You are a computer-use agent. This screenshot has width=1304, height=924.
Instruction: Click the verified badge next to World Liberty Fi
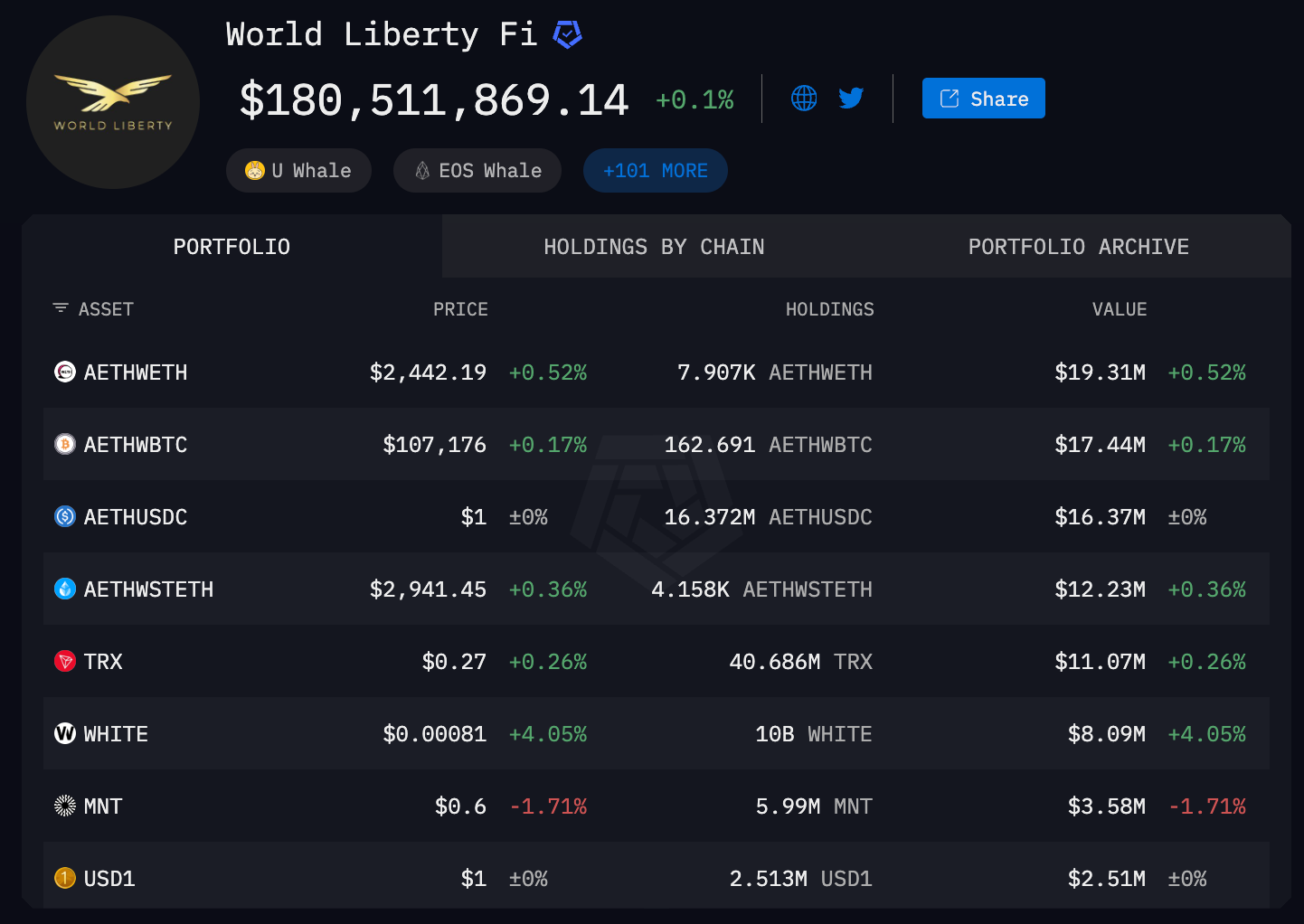click(567, 34)
